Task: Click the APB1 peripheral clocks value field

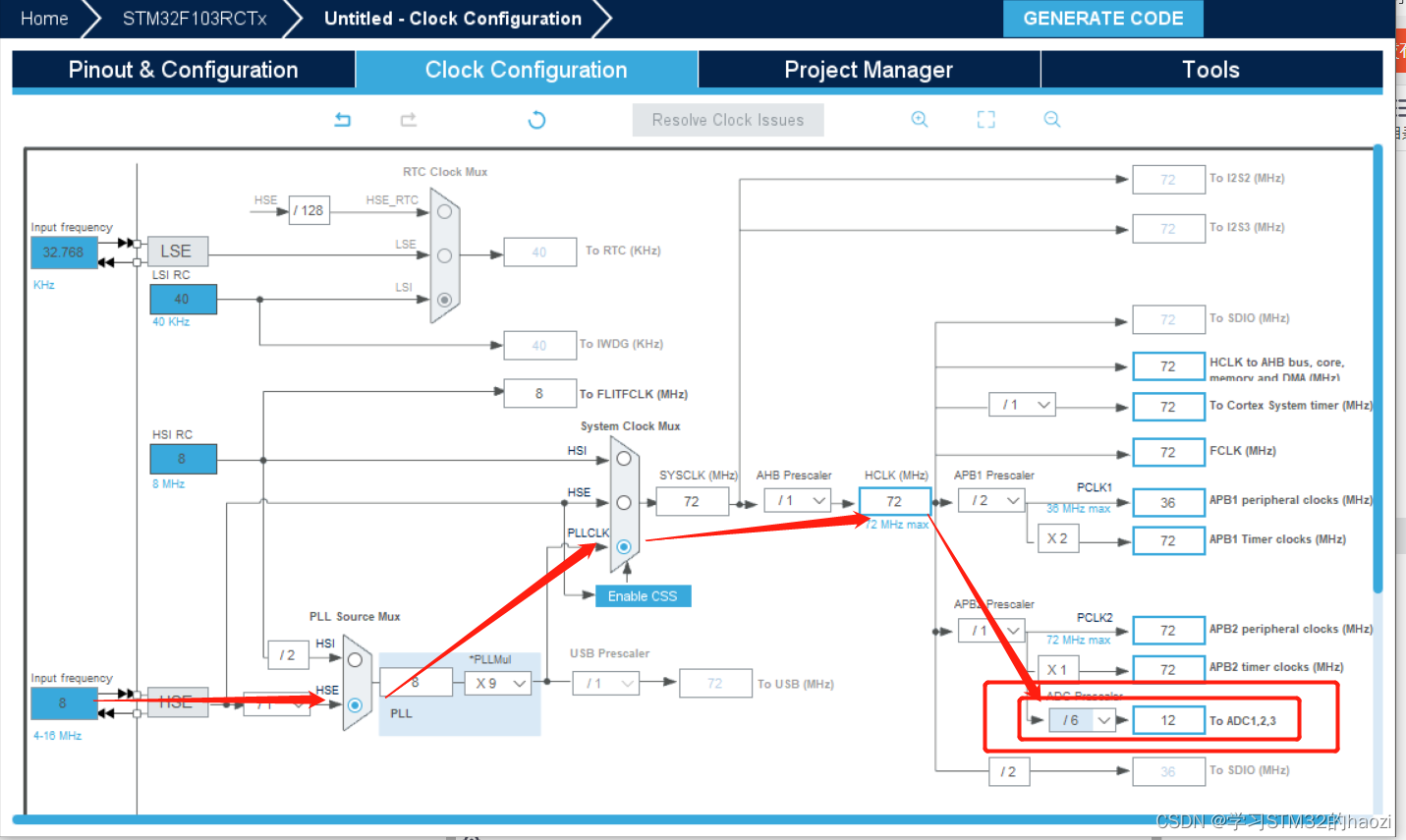Action: coord(1168,502)
